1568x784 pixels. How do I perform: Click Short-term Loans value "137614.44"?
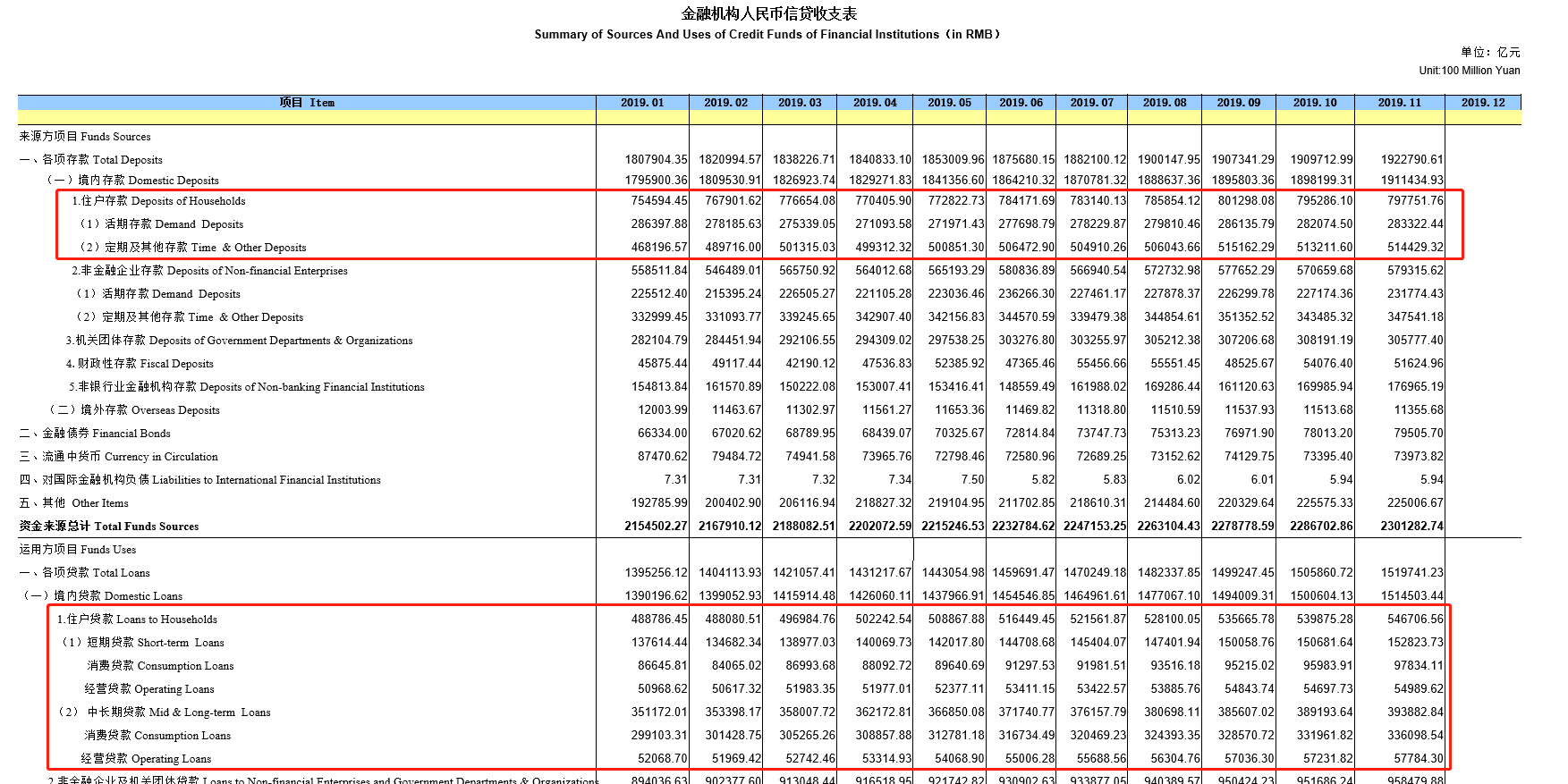[x=659, y=643]
